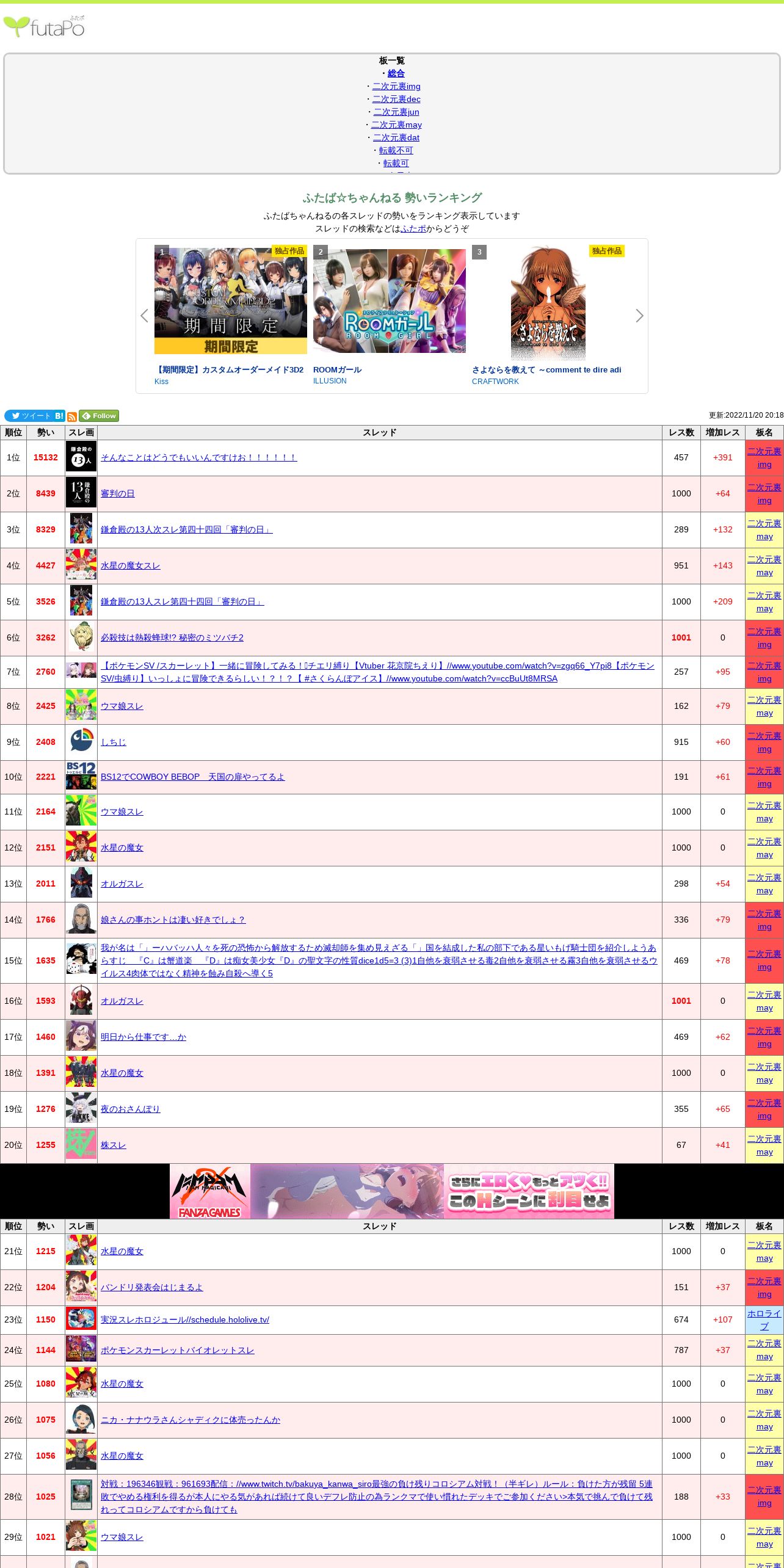This screenshot has width=784, height=1568.
Task: Click 二次元裏 may board link in row 3
Action: 764,530
